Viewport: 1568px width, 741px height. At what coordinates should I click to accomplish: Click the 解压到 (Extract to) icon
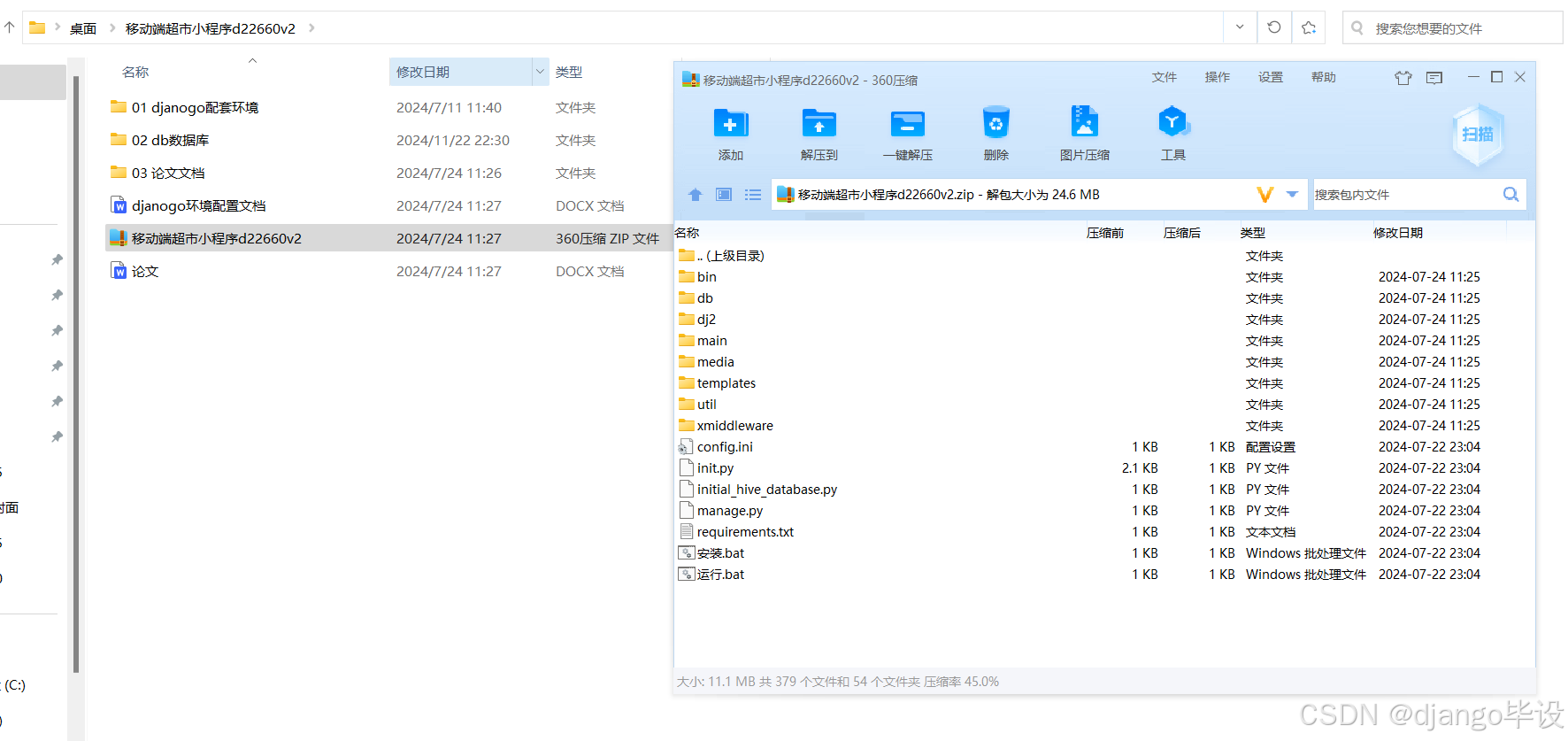[x=819, y=123]
